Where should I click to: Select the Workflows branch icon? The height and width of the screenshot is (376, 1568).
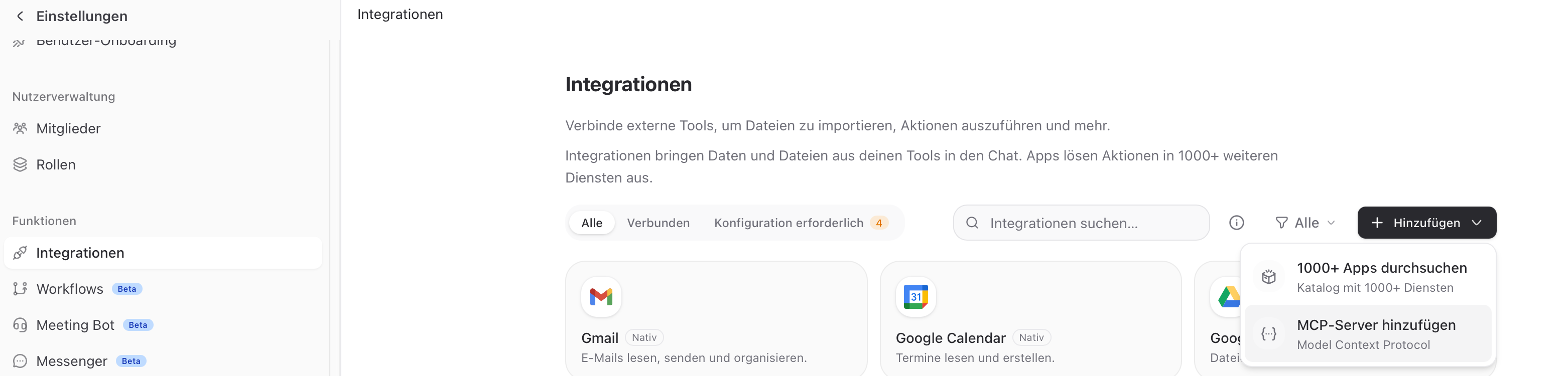20,289
